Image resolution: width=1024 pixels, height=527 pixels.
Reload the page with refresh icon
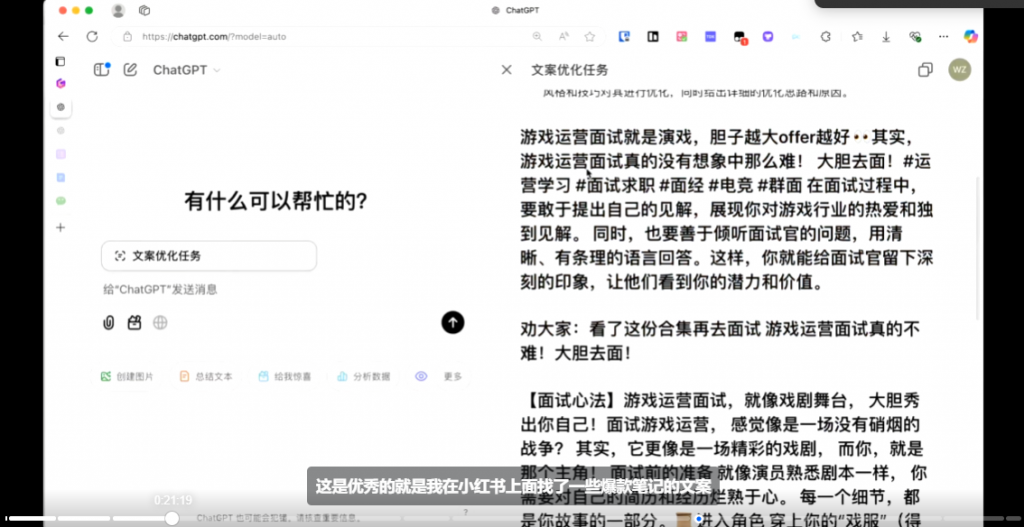(x=92, y=36)
